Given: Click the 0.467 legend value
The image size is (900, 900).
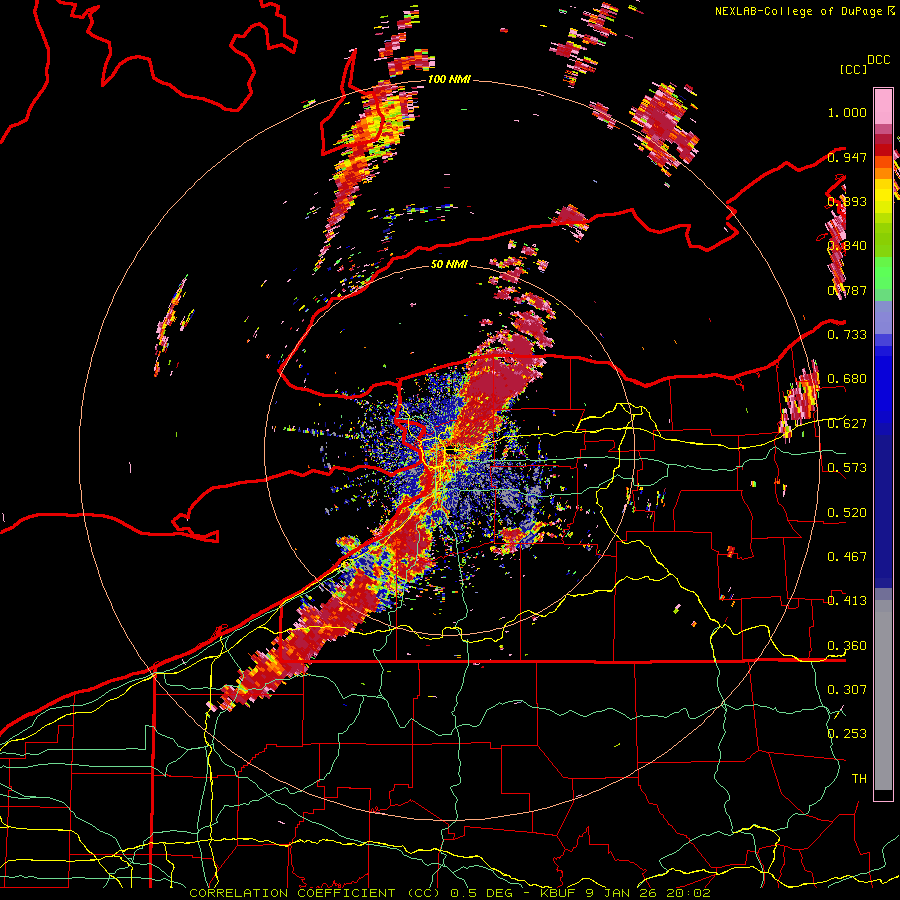Looking at the screenshot, I should 847,557.
